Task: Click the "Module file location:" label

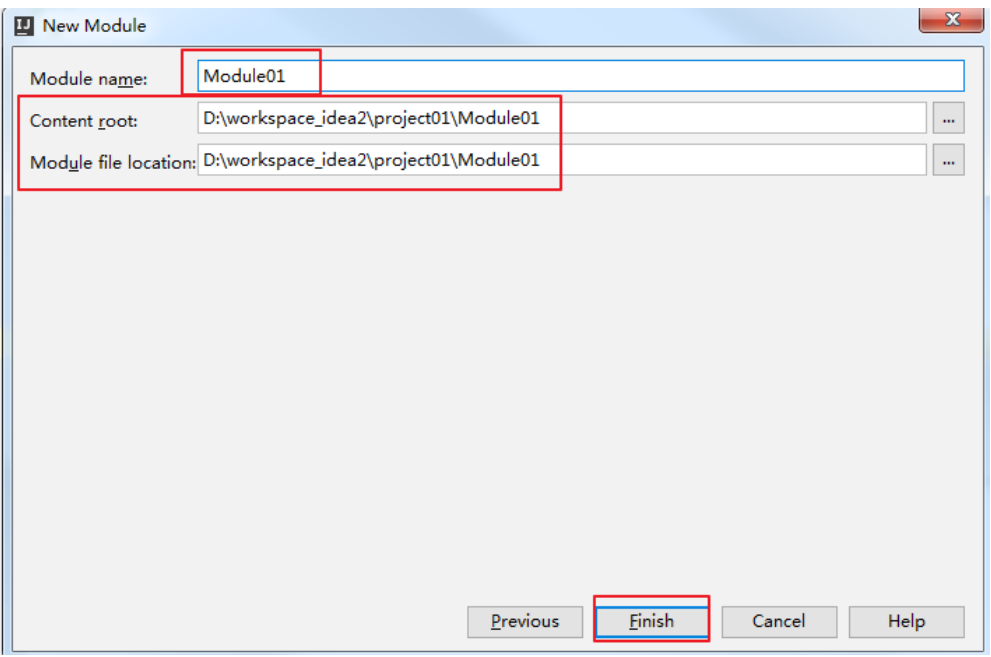Action: 113,163
